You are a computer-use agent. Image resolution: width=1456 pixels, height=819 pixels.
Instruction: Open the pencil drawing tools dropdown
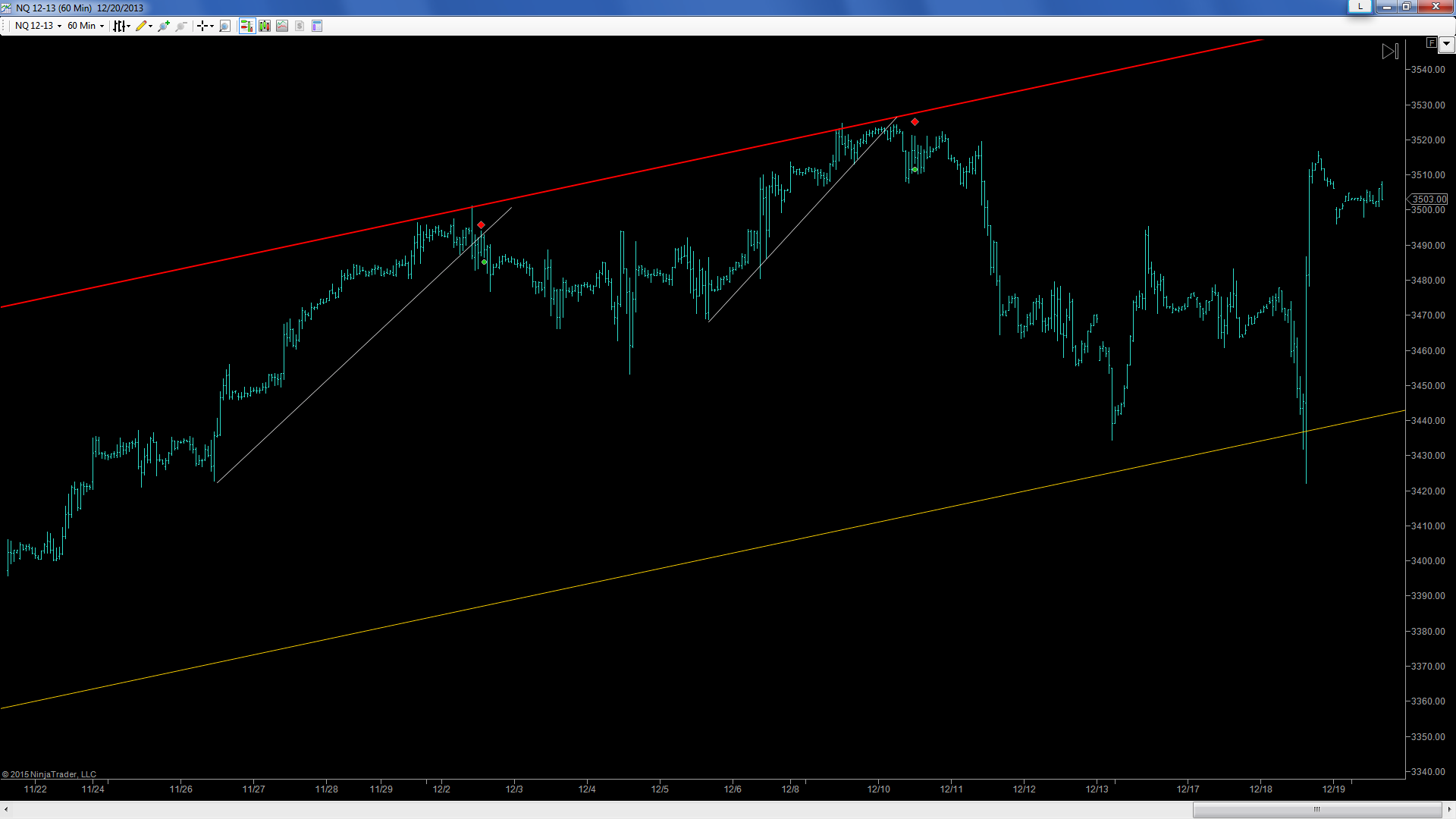(x=144, y=26)
